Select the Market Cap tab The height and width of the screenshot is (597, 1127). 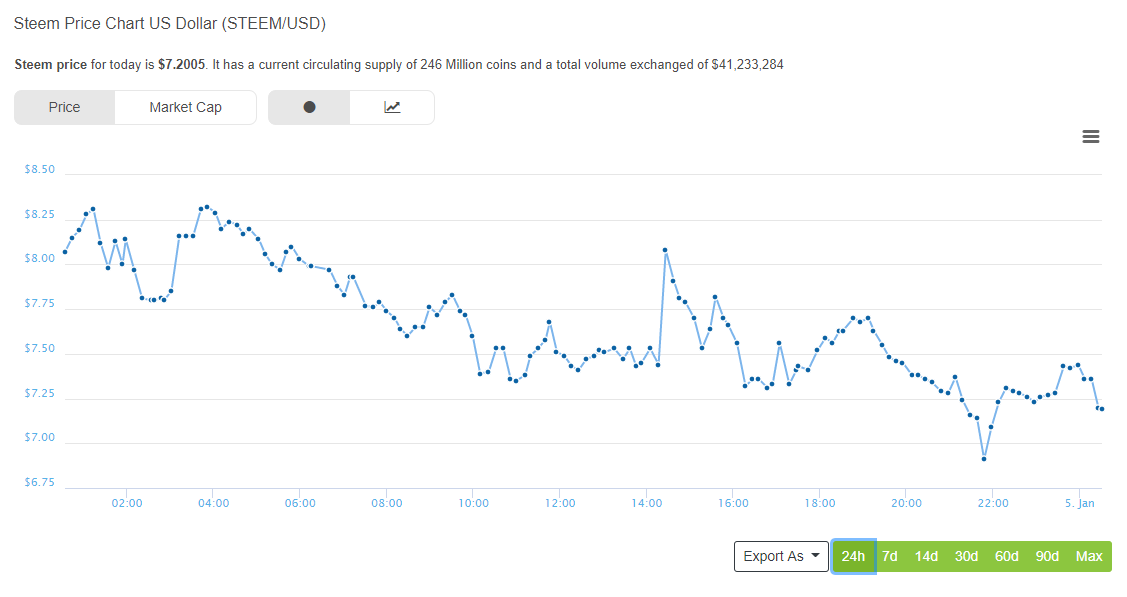coord(185,107)
